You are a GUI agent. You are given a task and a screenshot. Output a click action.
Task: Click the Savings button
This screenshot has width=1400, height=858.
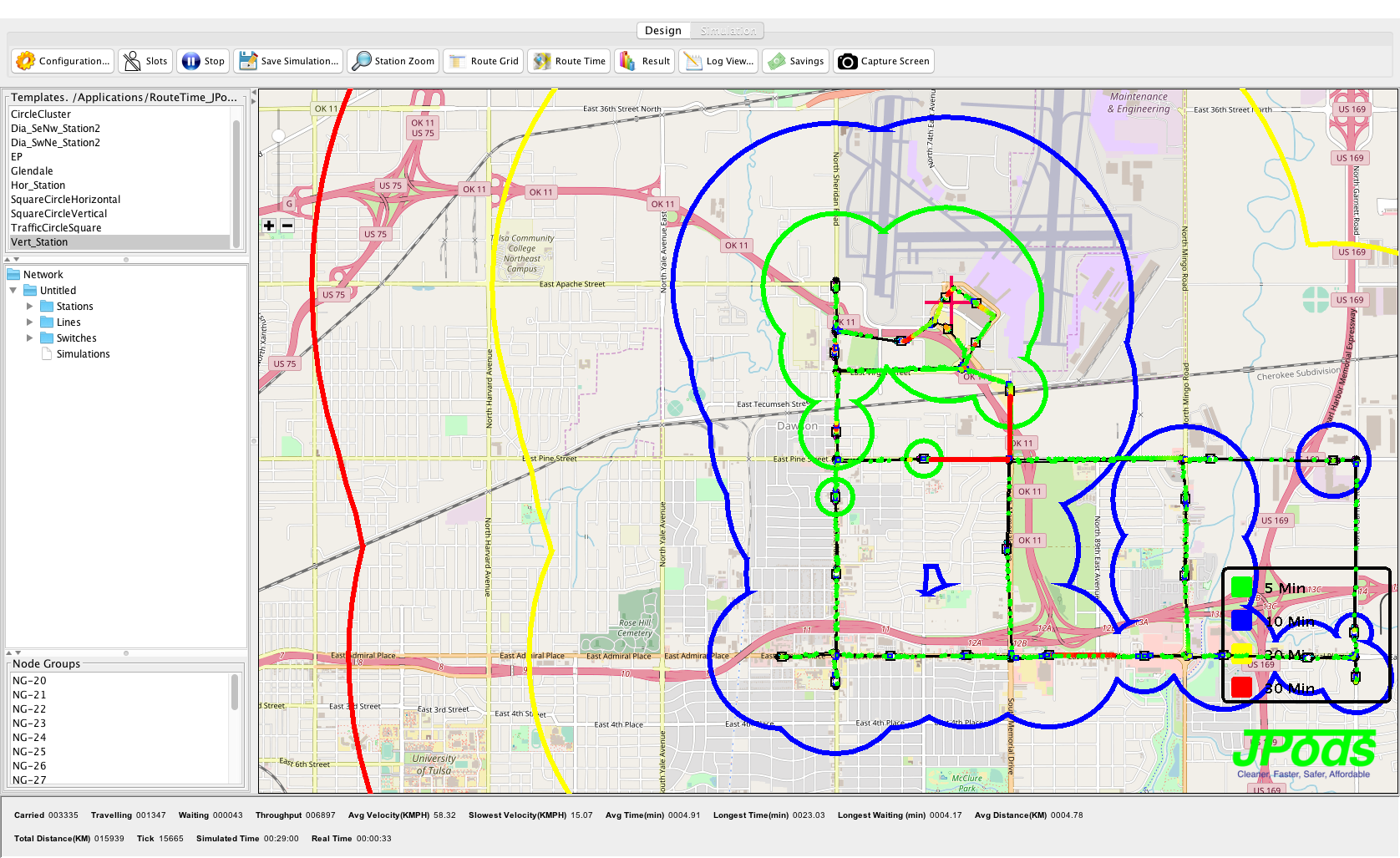[796, 61]
